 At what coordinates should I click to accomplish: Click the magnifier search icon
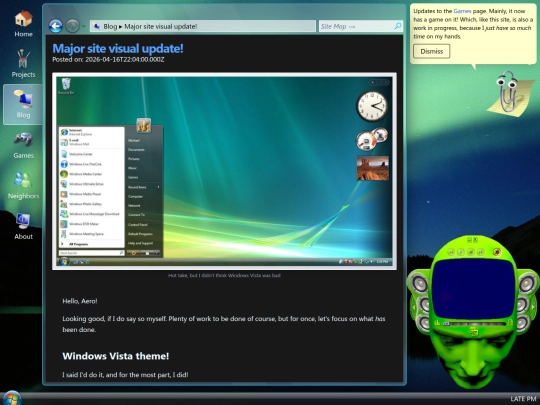[398, 26]
